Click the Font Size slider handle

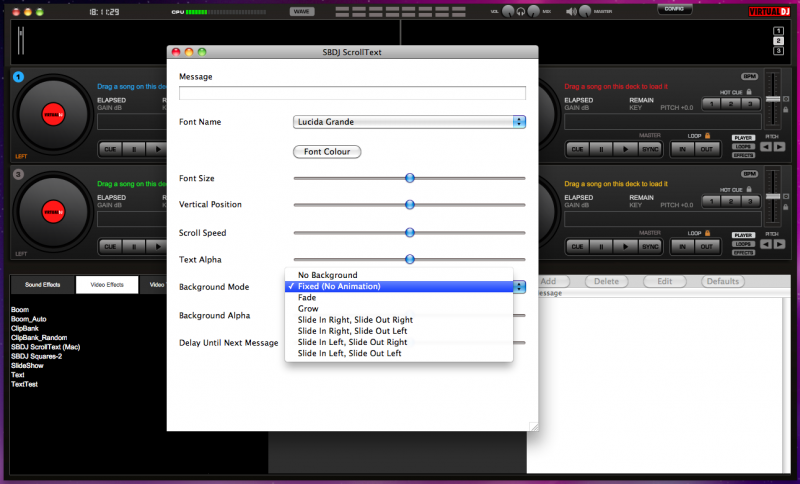pos(409,178)
